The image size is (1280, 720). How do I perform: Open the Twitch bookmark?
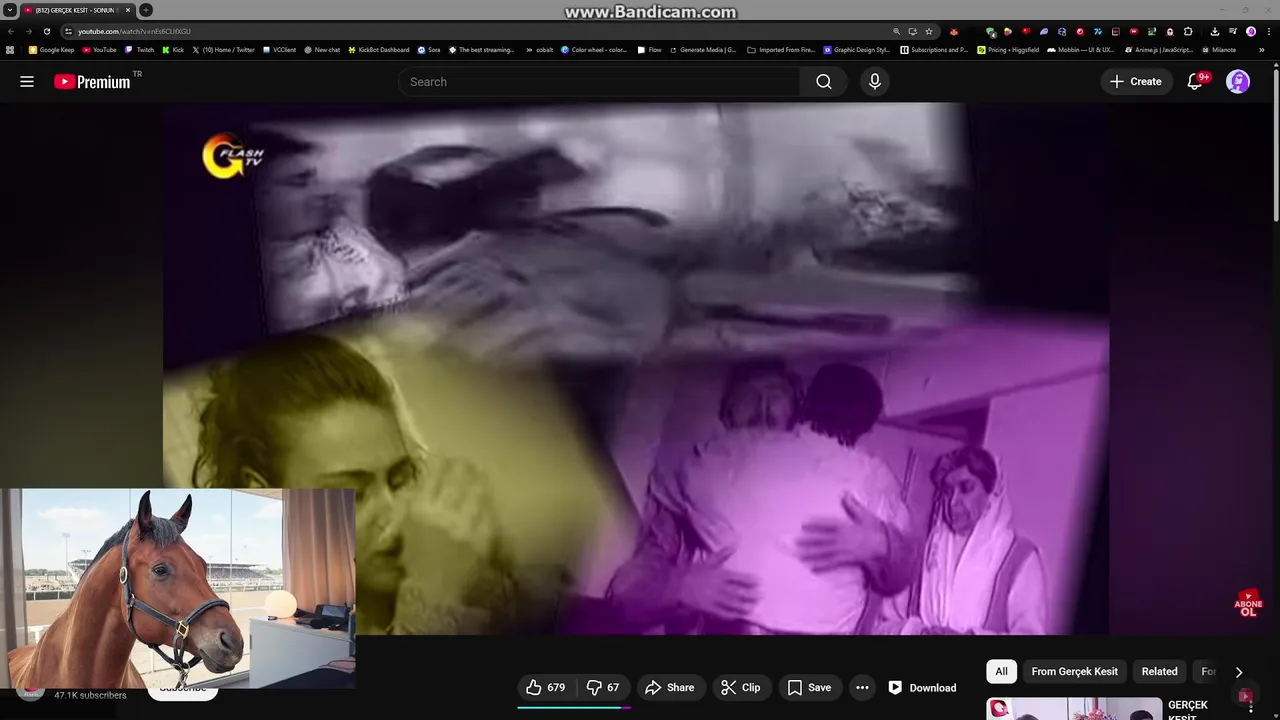click(x=140, y=49)
